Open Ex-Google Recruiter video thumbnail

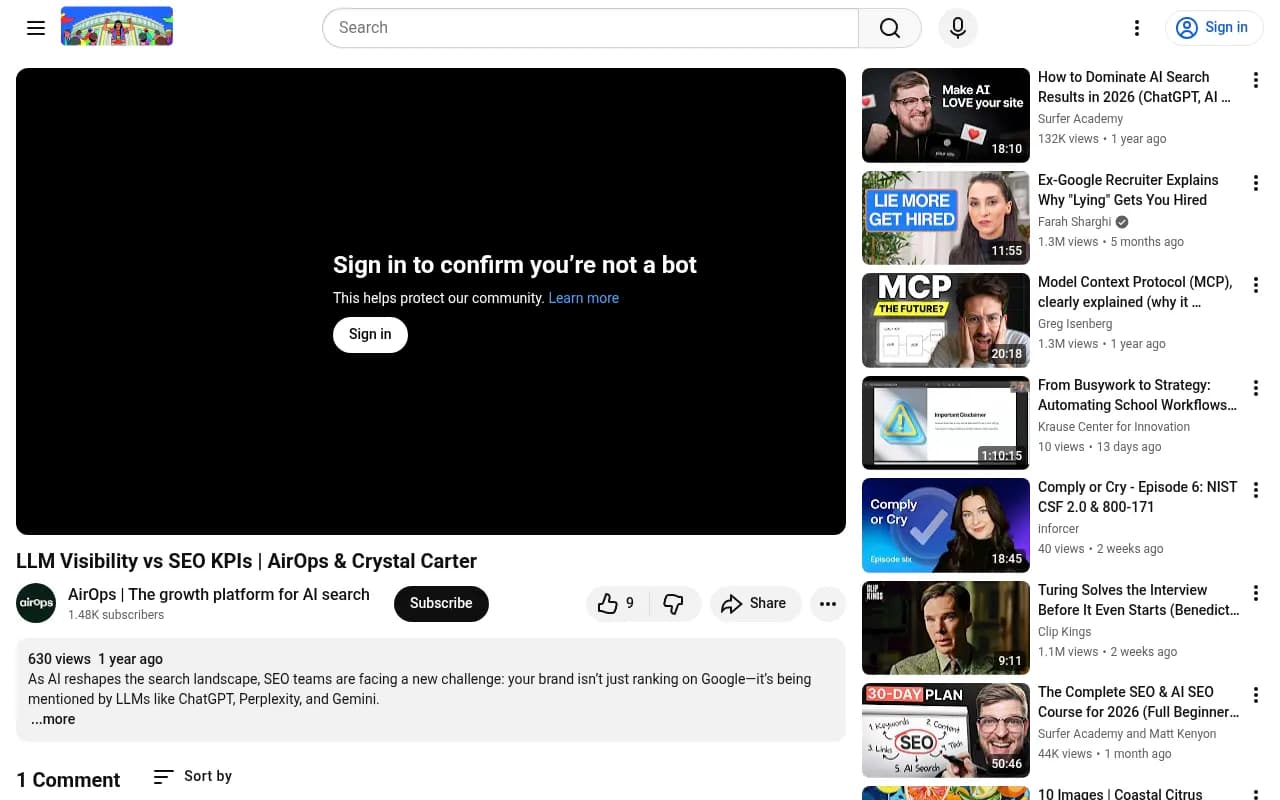tap(946, 218)
